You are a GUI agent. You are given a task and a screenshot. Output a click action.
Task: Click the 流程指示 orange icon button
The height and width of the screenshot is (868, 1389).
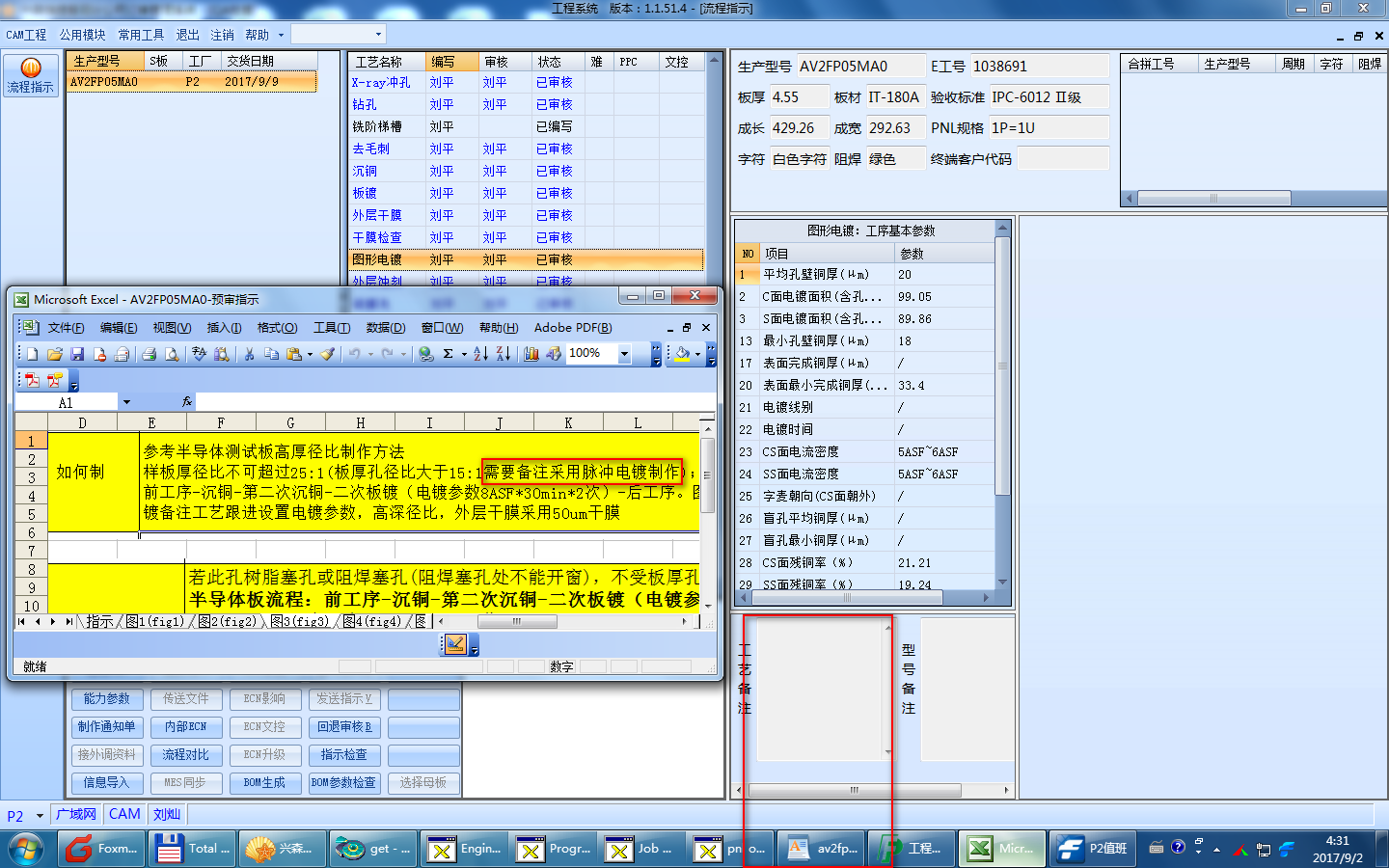pyautogui.click(x=31, y=75)
